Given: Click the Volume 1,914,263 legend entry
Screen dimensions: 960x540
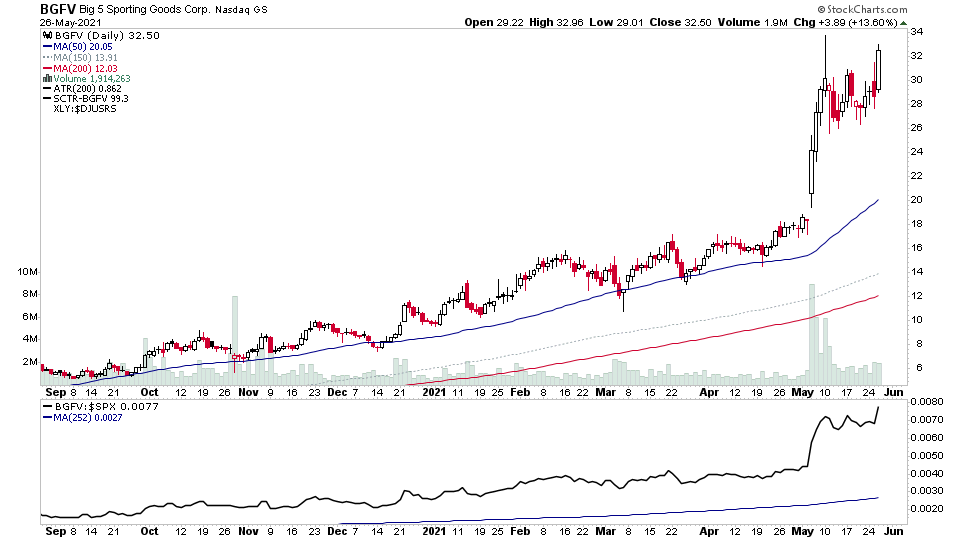Looking at the screenshot, I should pos(92,78).
